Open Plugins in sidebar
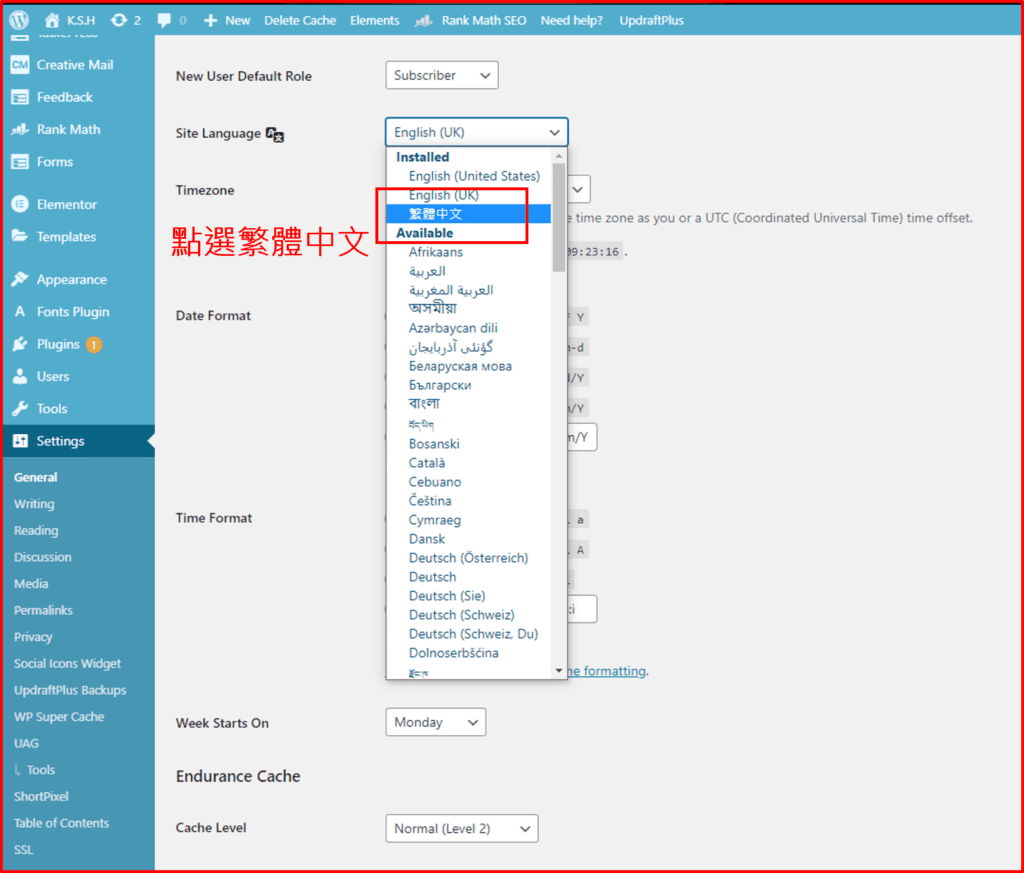 pyautogui.click(x=58, y=344)
